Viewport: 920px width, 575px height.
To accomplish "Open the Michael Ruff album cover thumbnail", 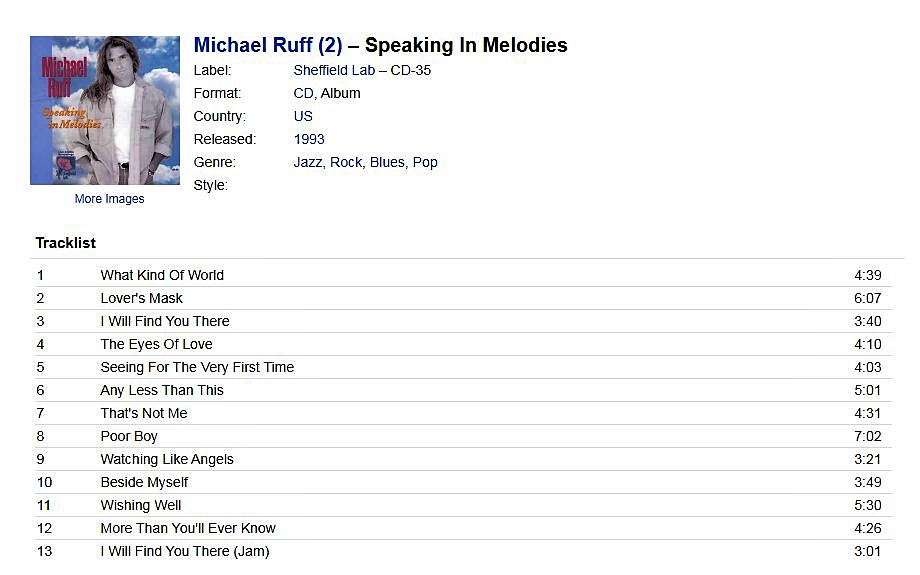I will [x=105, y=110].
